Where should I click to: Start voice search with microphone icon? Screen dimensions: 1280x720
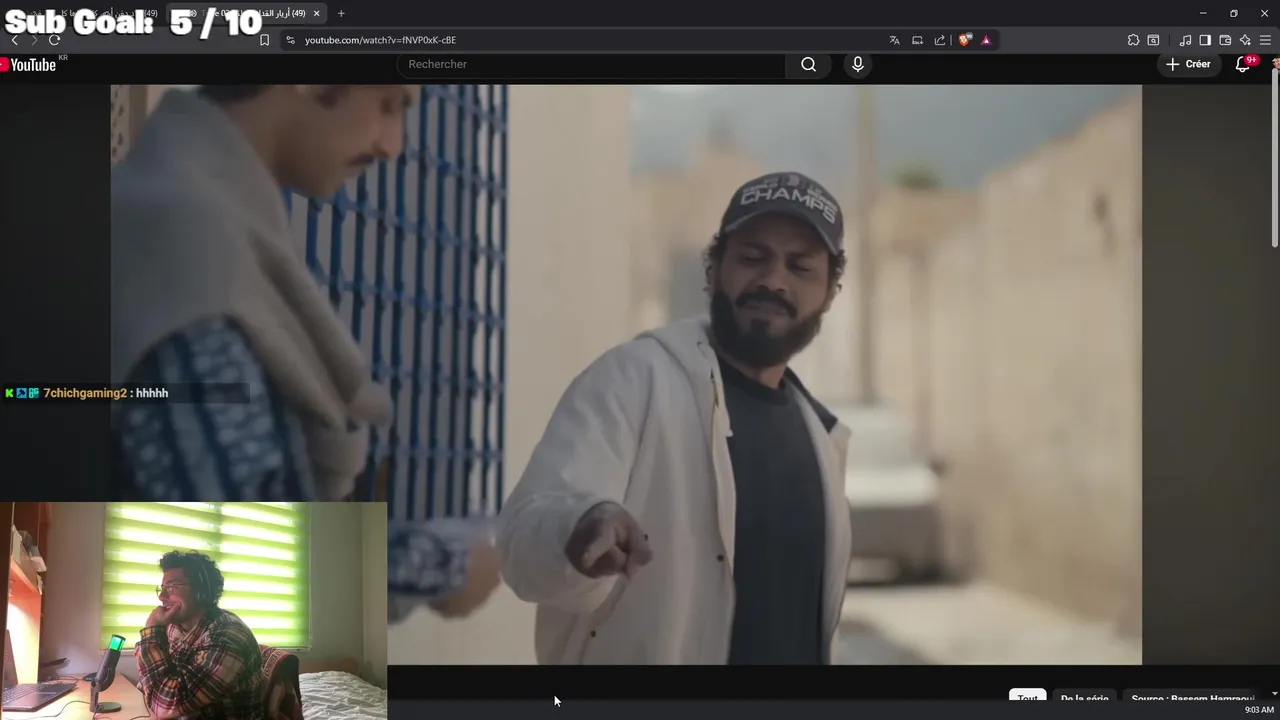[857, 64]
